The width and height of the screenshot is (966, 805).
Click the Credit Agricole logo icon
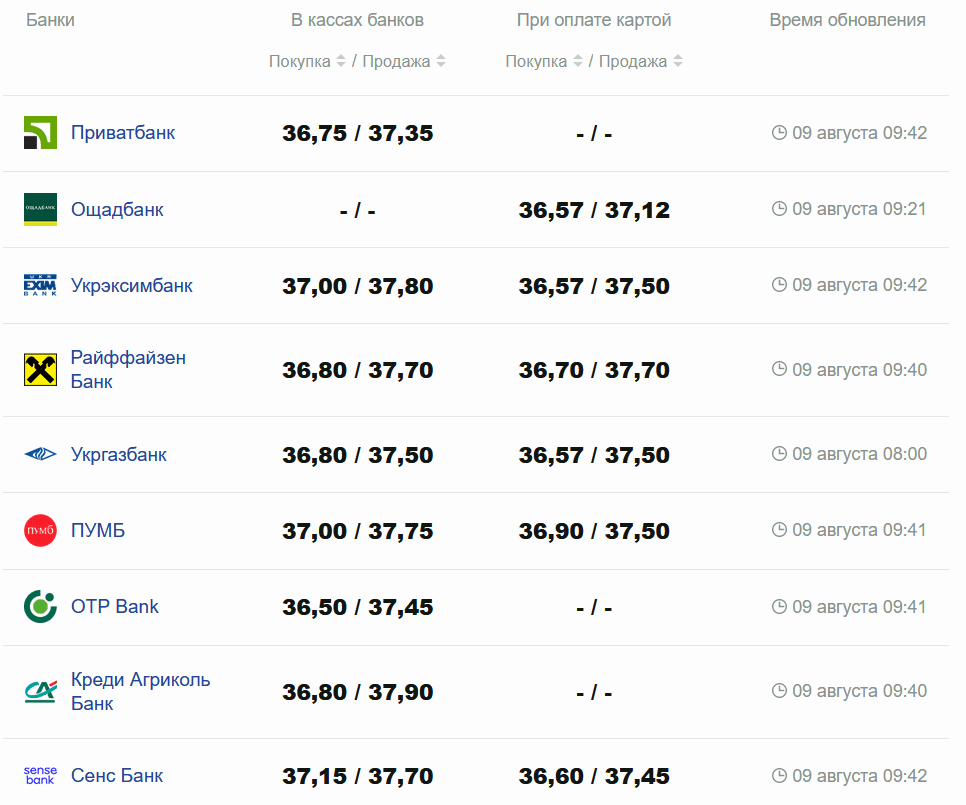(40, 692)
